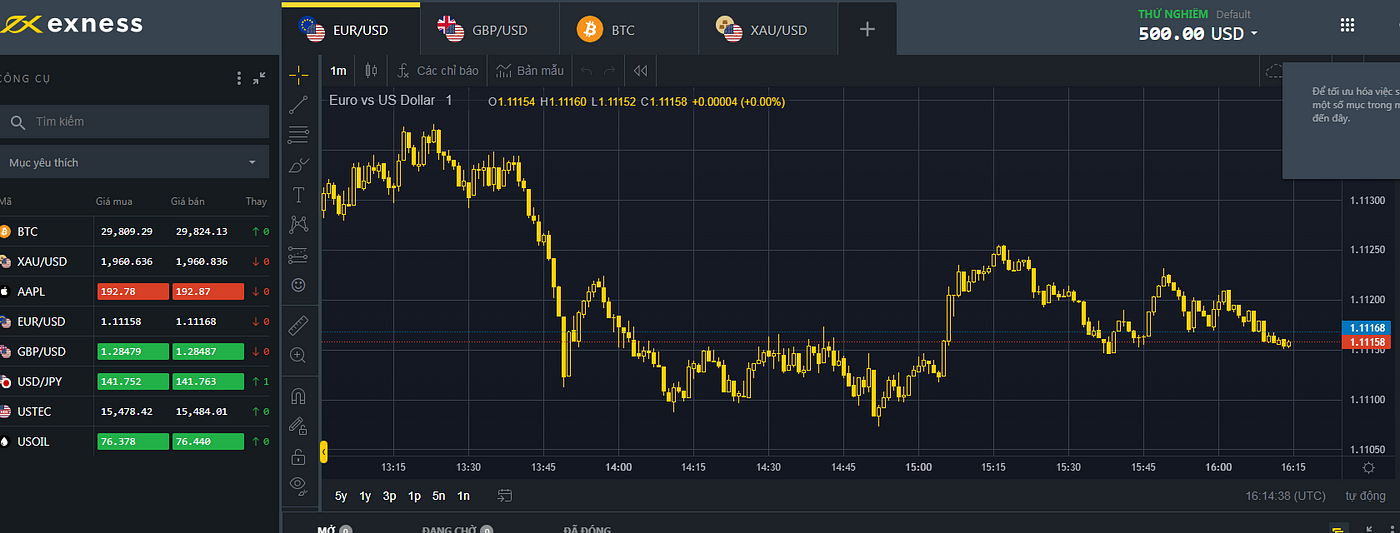This screenshot has width=1400, height=533.
Task: Toggle stay in drawing mode pencil-lock
Action: coord(298,426)
